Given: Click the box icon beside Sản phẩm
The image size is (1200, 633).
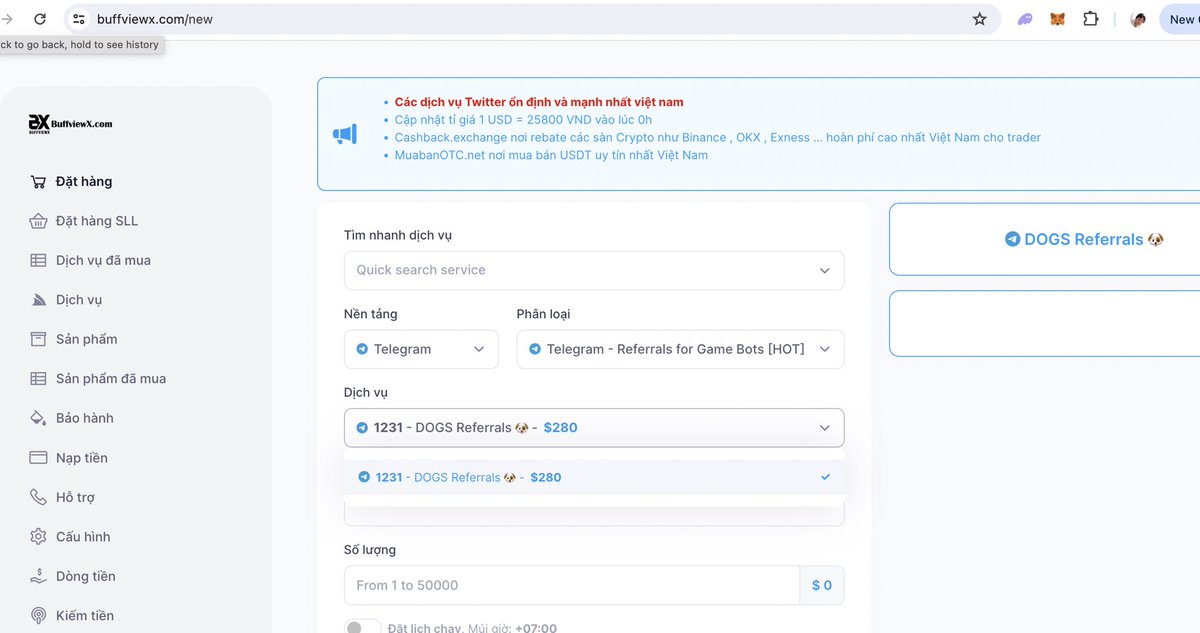Looking at the screenshot, I should point(38,339).
